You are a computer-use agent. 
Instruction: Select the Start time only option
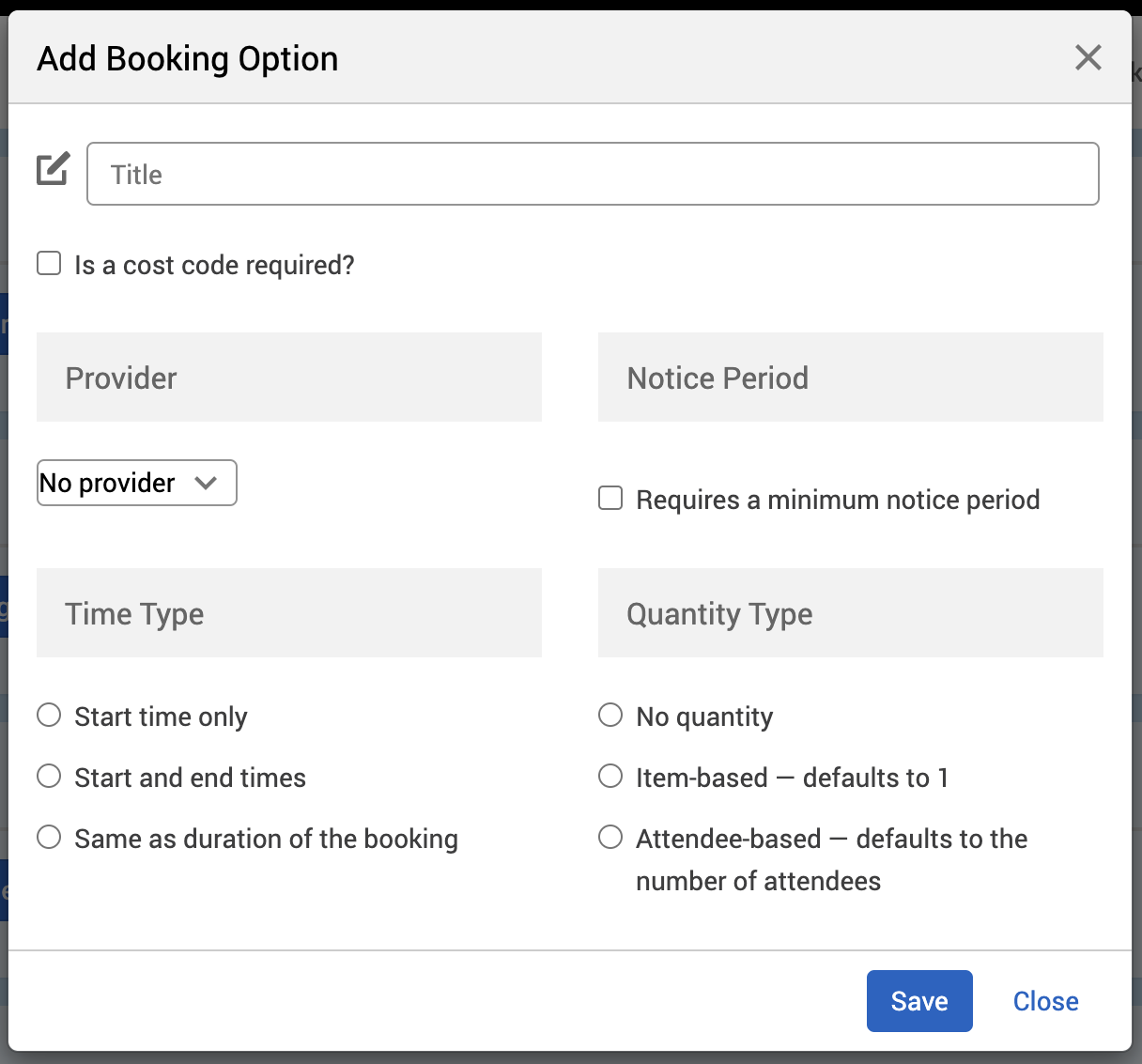click(49, 716)
